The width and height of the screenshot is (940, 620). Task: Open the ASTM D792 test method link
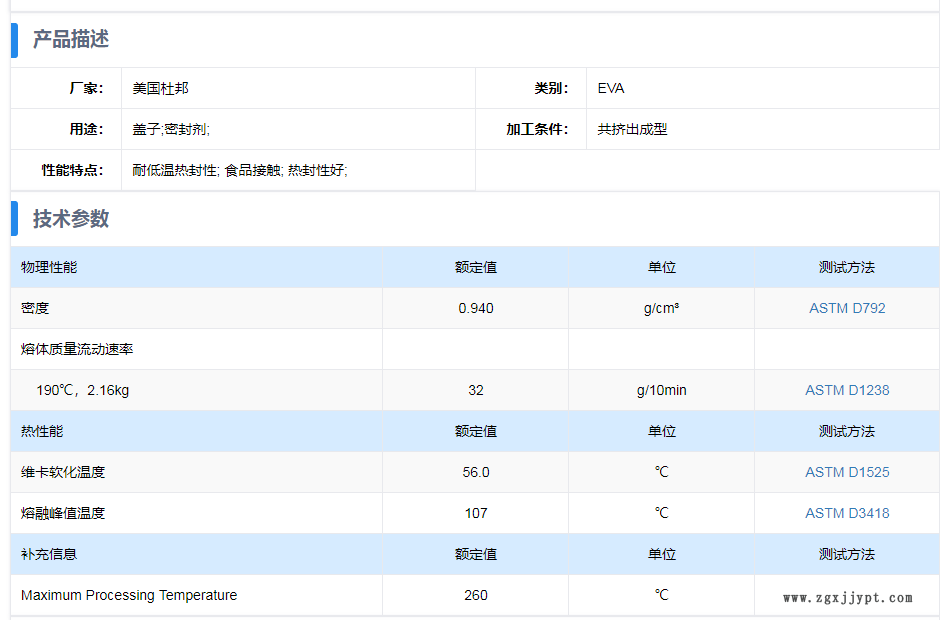[x=847, y=308]
